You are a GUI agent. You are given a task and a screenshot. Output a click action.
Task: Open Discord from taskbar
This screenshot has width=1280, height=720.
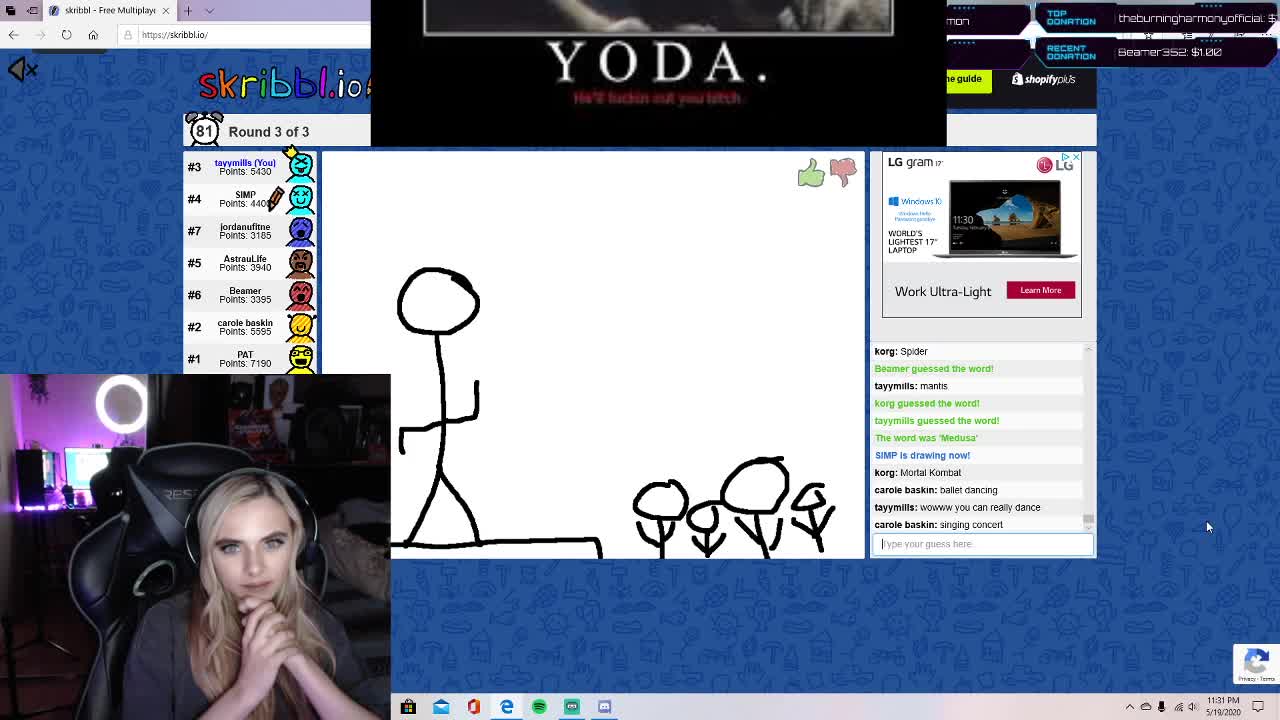tap(604, 707)
